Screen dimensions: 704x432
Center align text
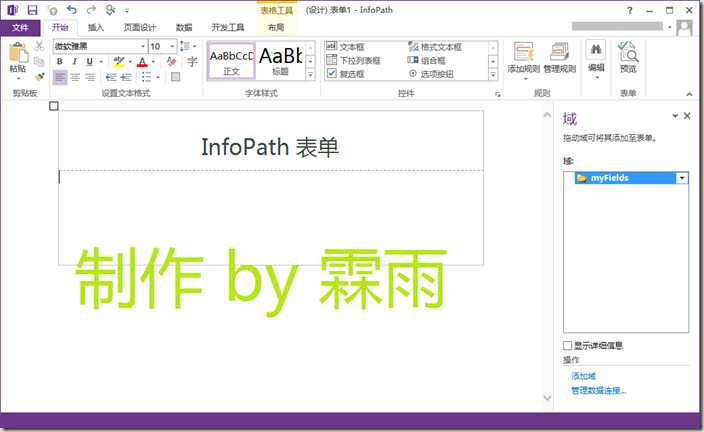click(x=75, y=77)
